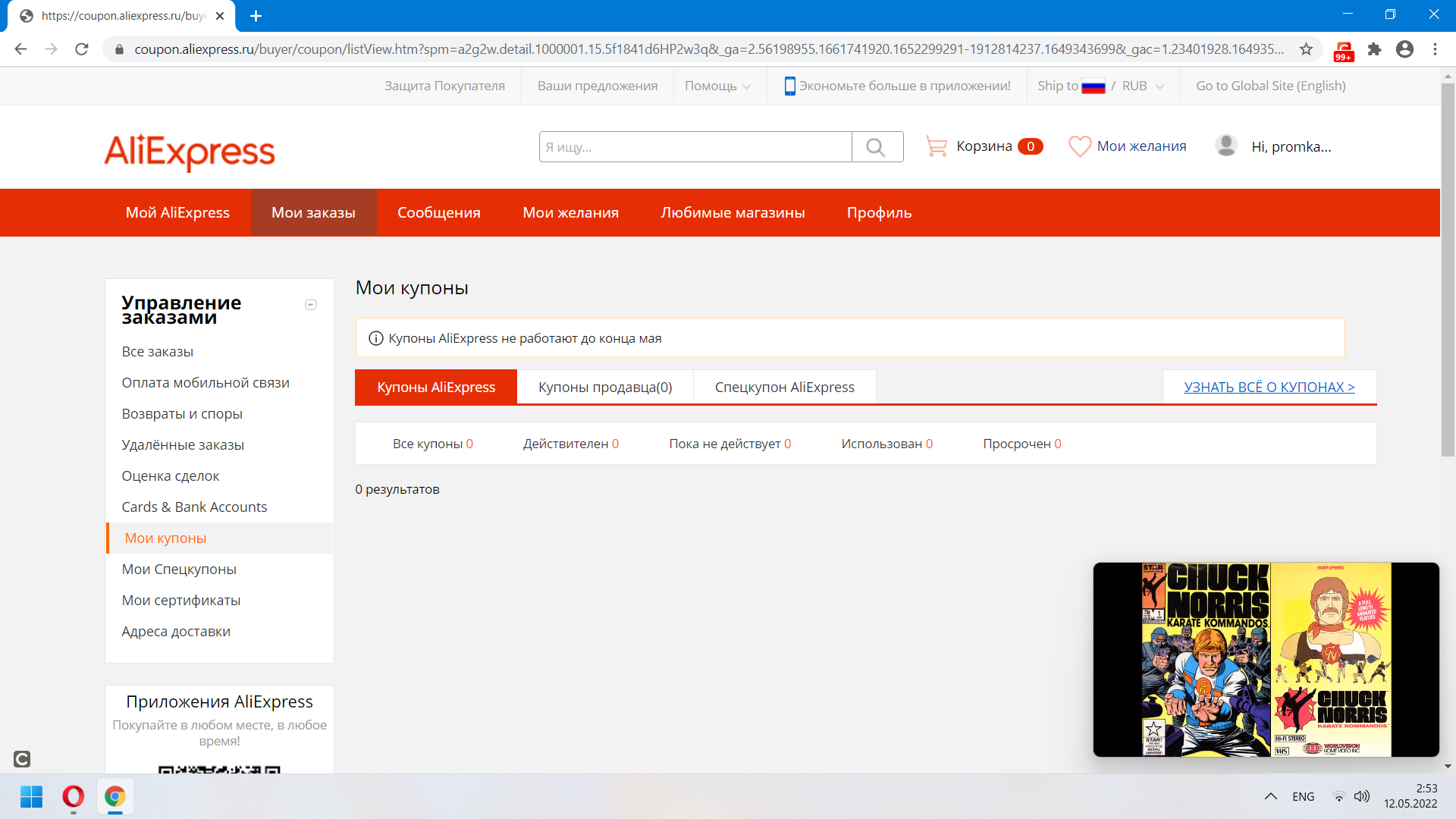1456x819 pixels.
Task: Open the Защита Покупателя link
Action: pyautogui.click(x=444, y=86)
